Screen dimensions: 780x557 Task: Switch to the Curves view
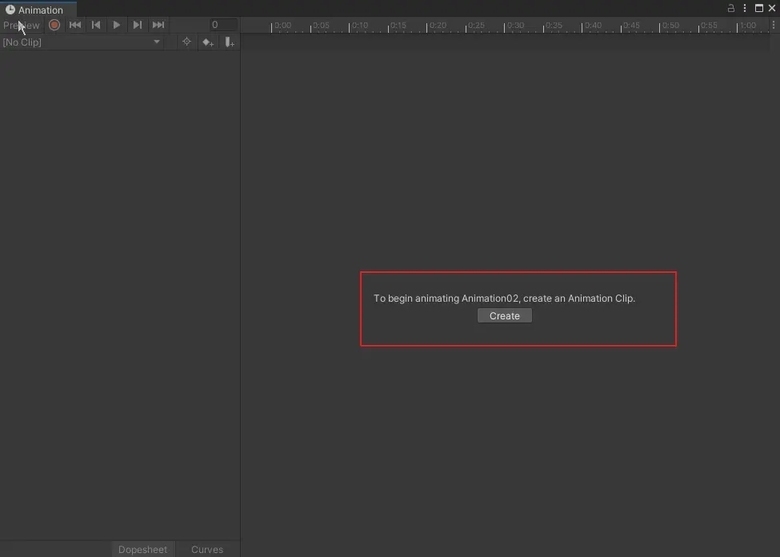click(x=207, y=550)
